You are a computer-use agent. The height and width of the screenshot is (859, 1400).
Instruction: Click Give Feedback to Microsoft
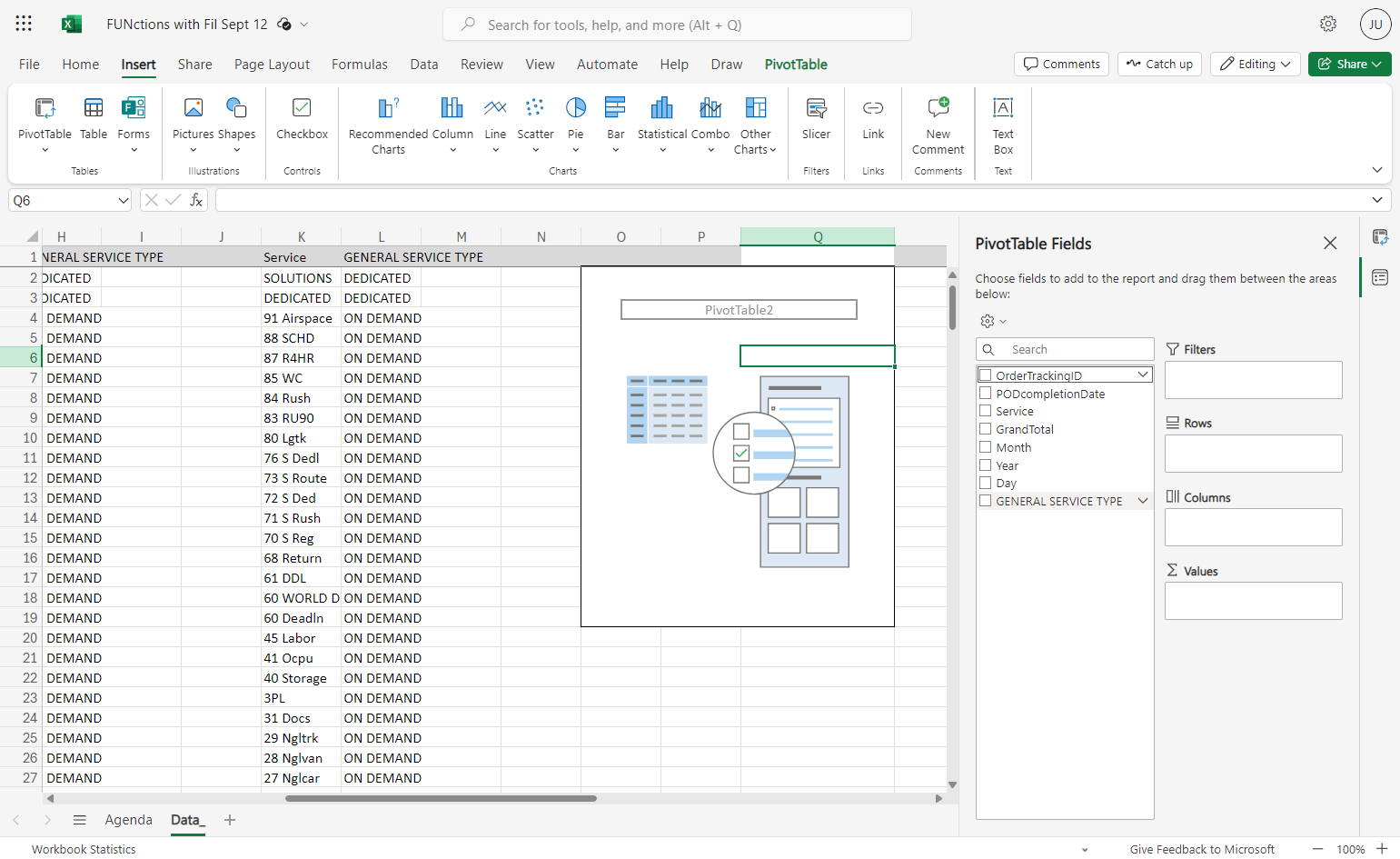coord(1202,849)
